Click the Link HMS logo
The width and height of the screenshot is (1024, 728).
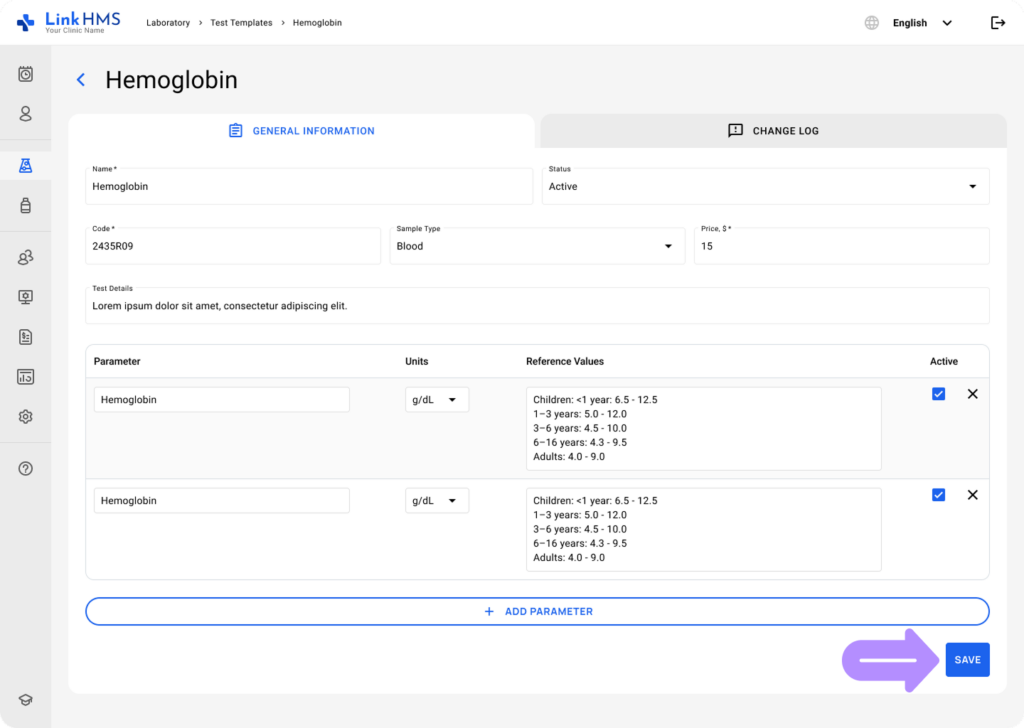tap(70, 22)
